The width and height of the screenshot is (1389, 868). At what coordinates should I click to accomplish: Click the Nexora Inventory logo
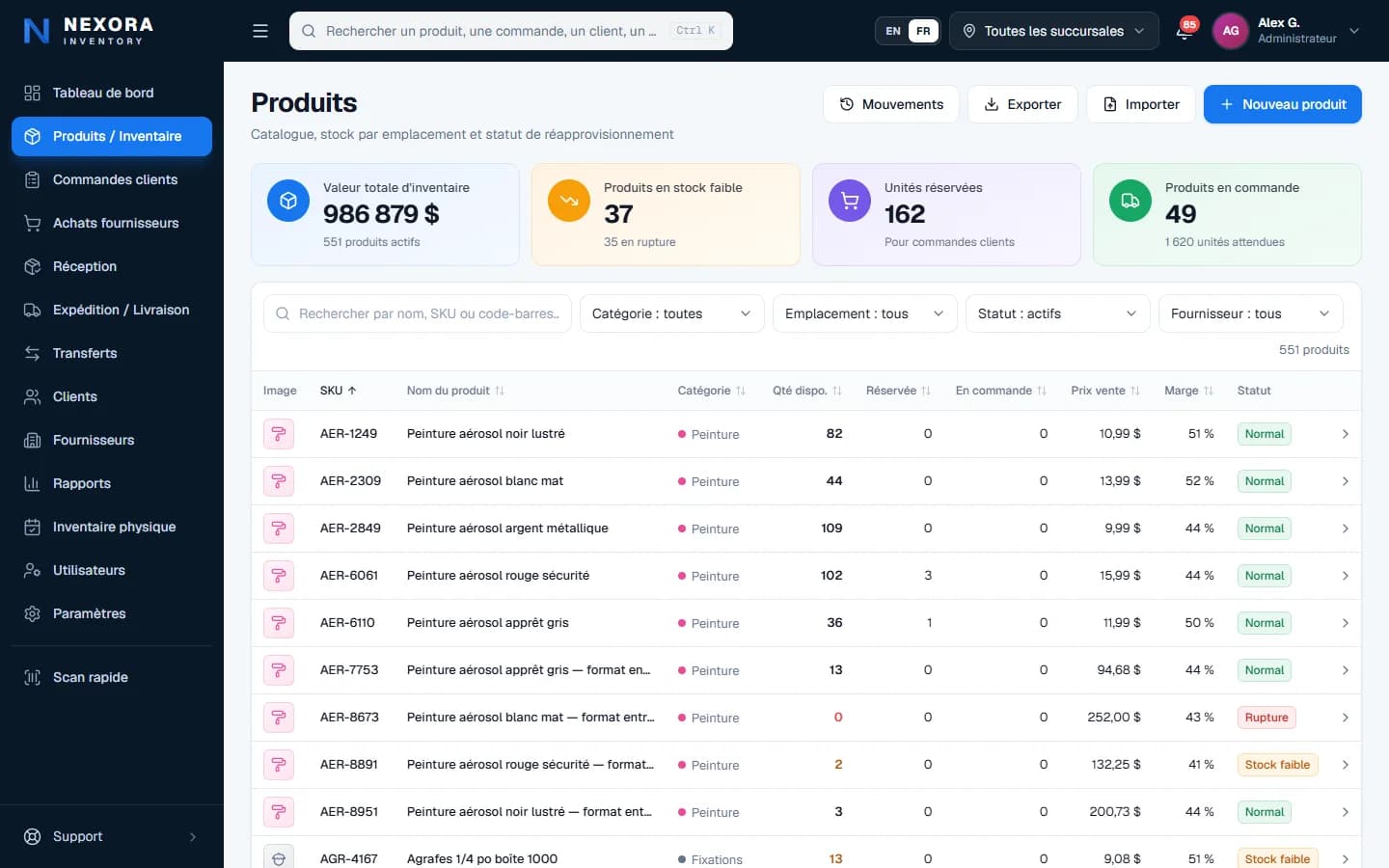[x=89, y=31]
